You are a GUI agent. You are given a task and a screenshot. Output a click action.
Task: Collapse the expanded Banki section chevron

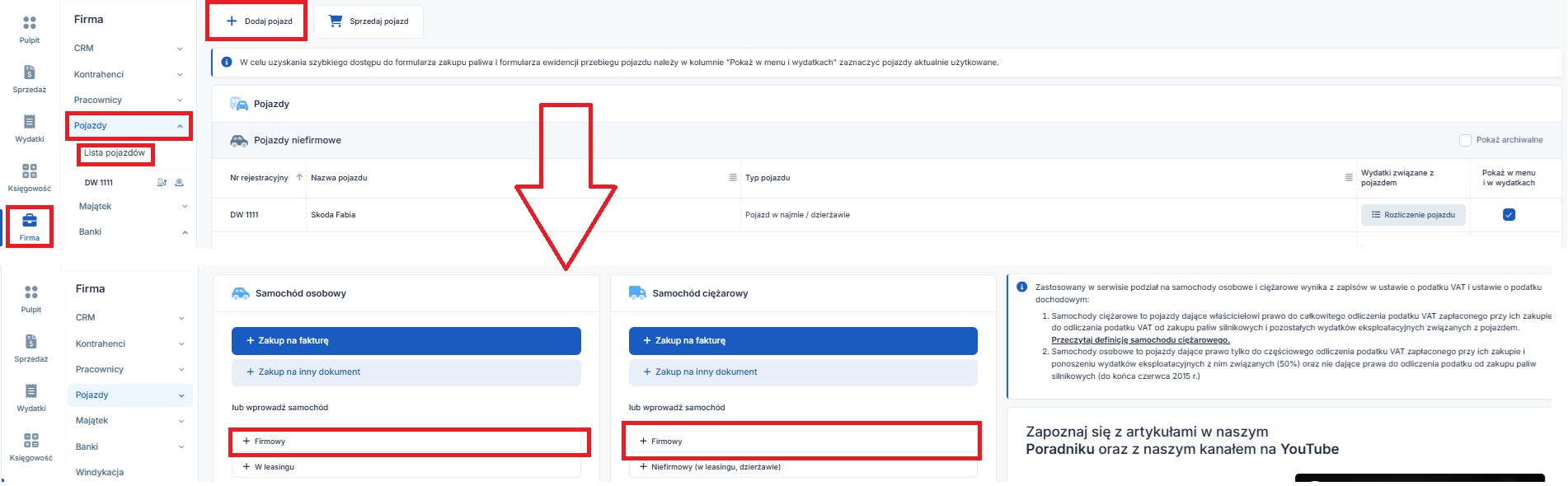click(185, 232)
